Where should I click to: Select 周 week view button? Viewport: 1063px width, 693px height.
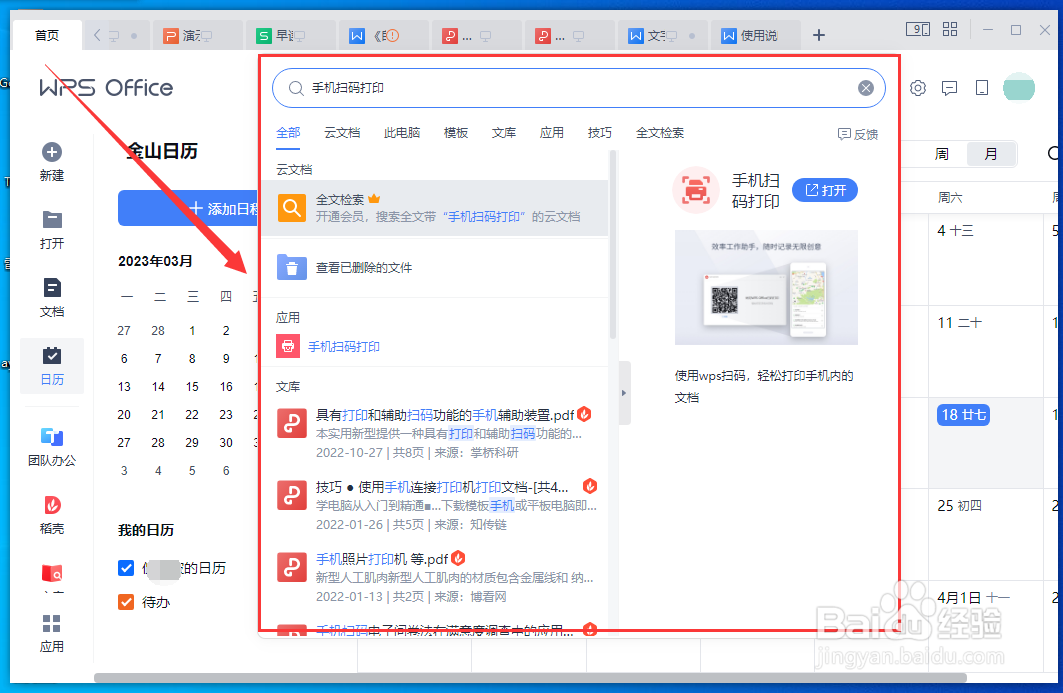(942, 154)
